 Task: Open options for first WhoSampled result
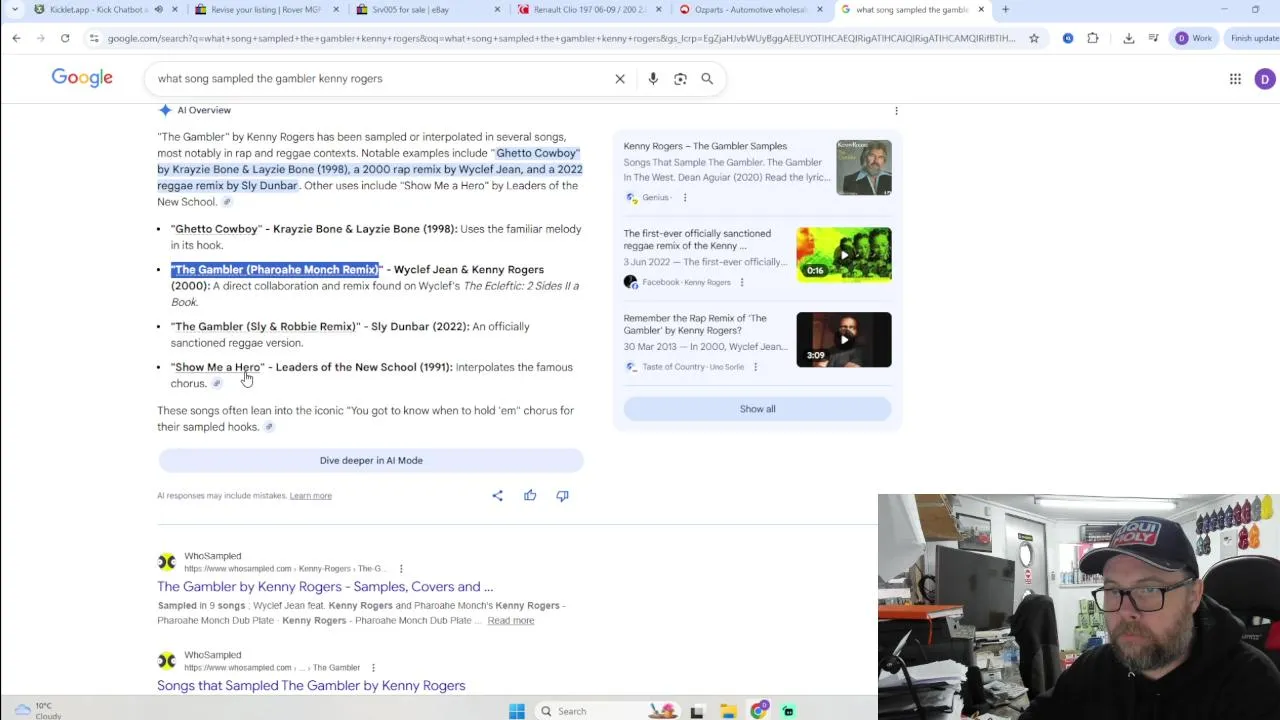pos(401,569)
